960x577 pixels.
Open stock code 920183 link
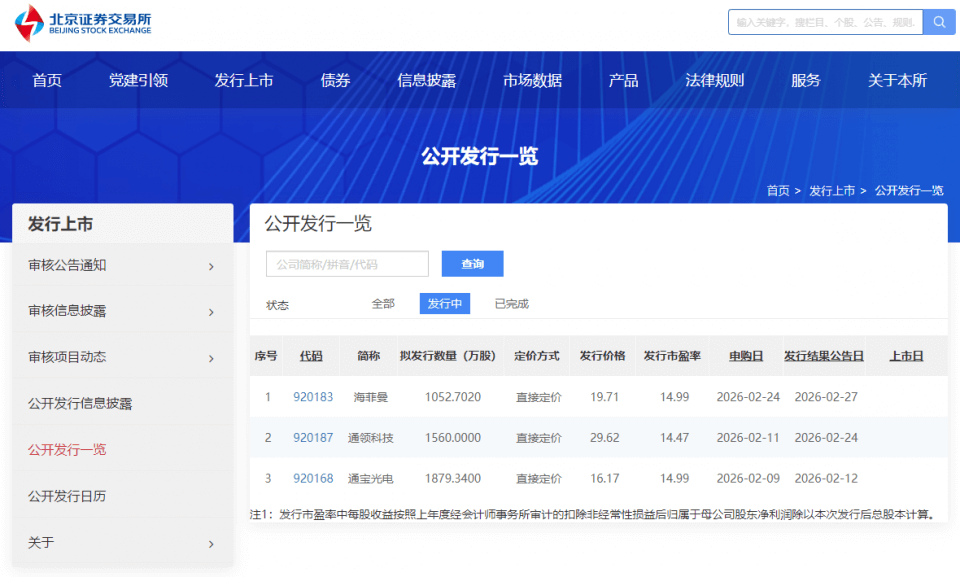coord(313,397)
